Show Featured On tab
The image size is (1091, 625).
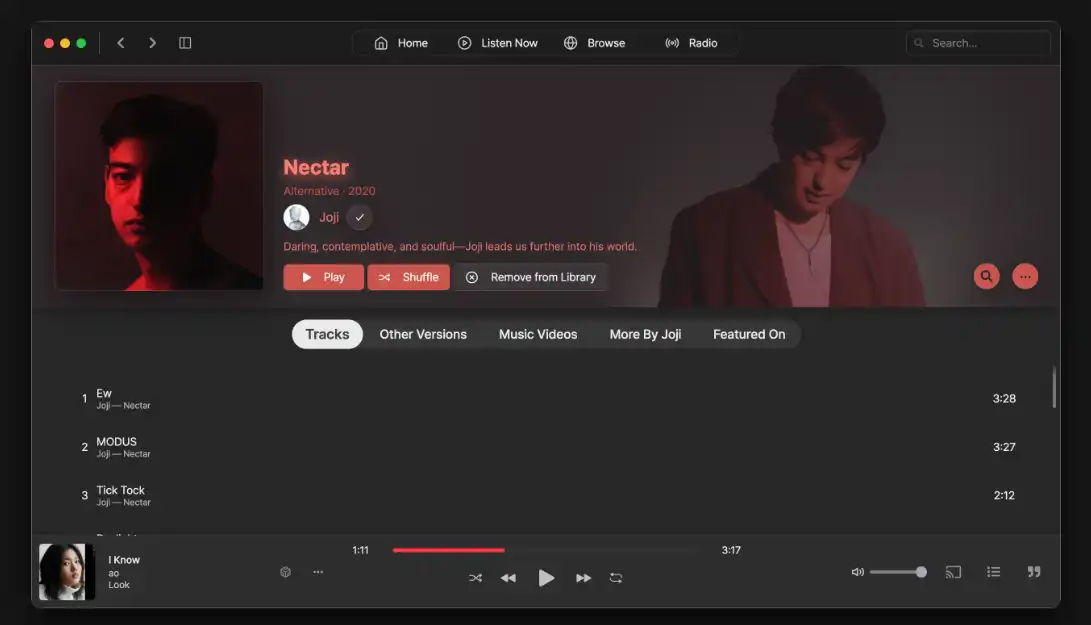click(749, 334)
